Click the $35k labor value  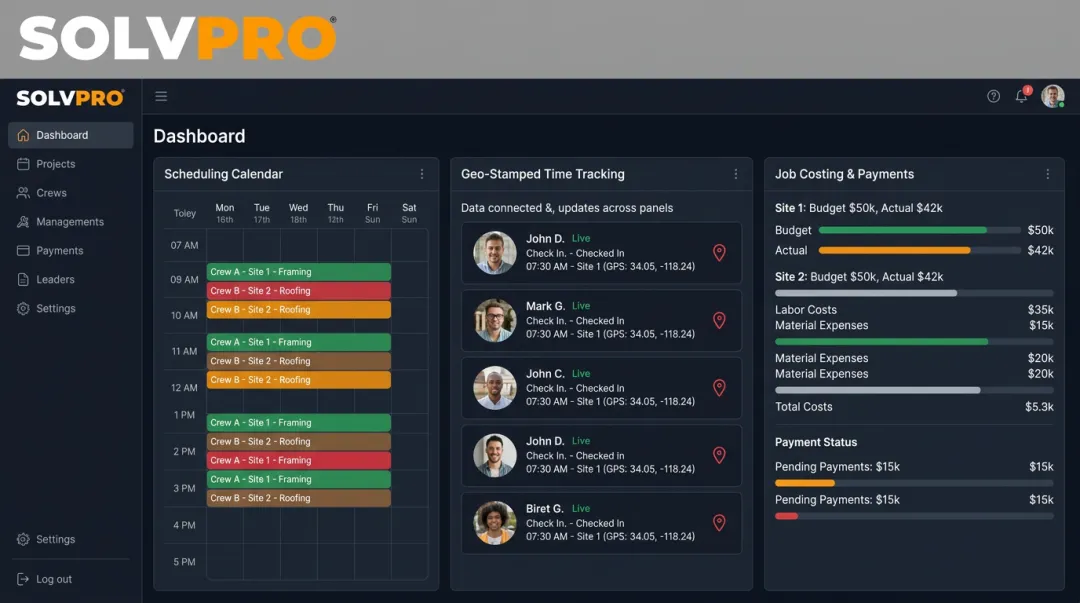tap(1041, 309)
